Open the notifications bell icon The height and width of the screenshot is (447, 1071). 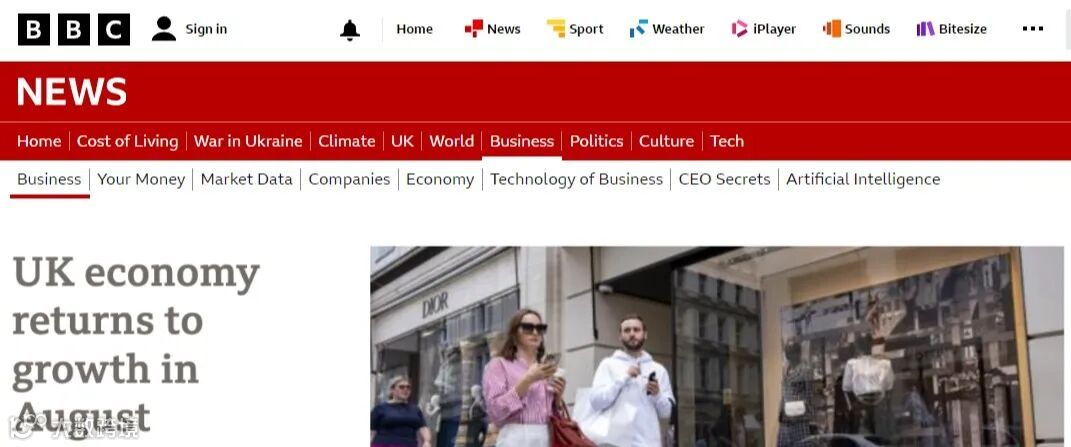click(x=350, y=29)
